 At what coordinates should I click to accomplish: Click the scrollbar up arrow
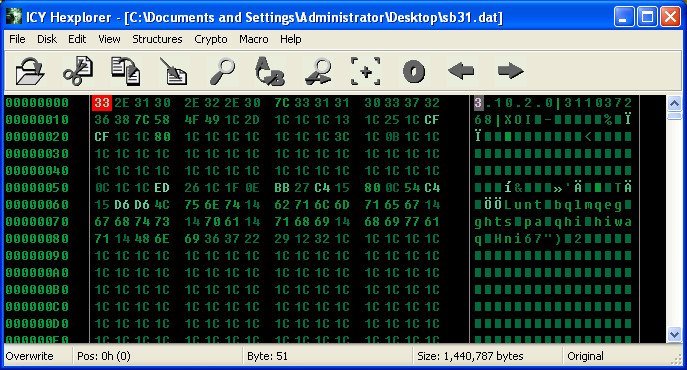point(674,103)
